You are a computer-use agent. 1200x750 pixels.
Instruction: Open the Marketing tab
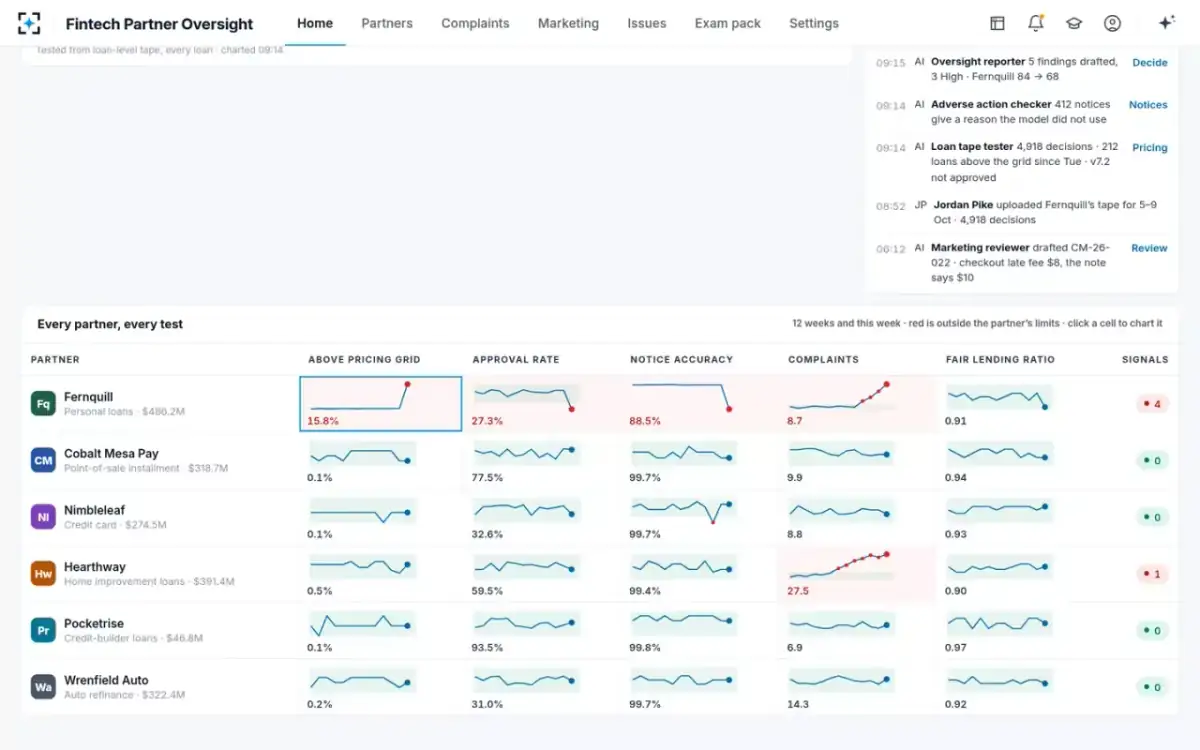(x=568, y=23)
